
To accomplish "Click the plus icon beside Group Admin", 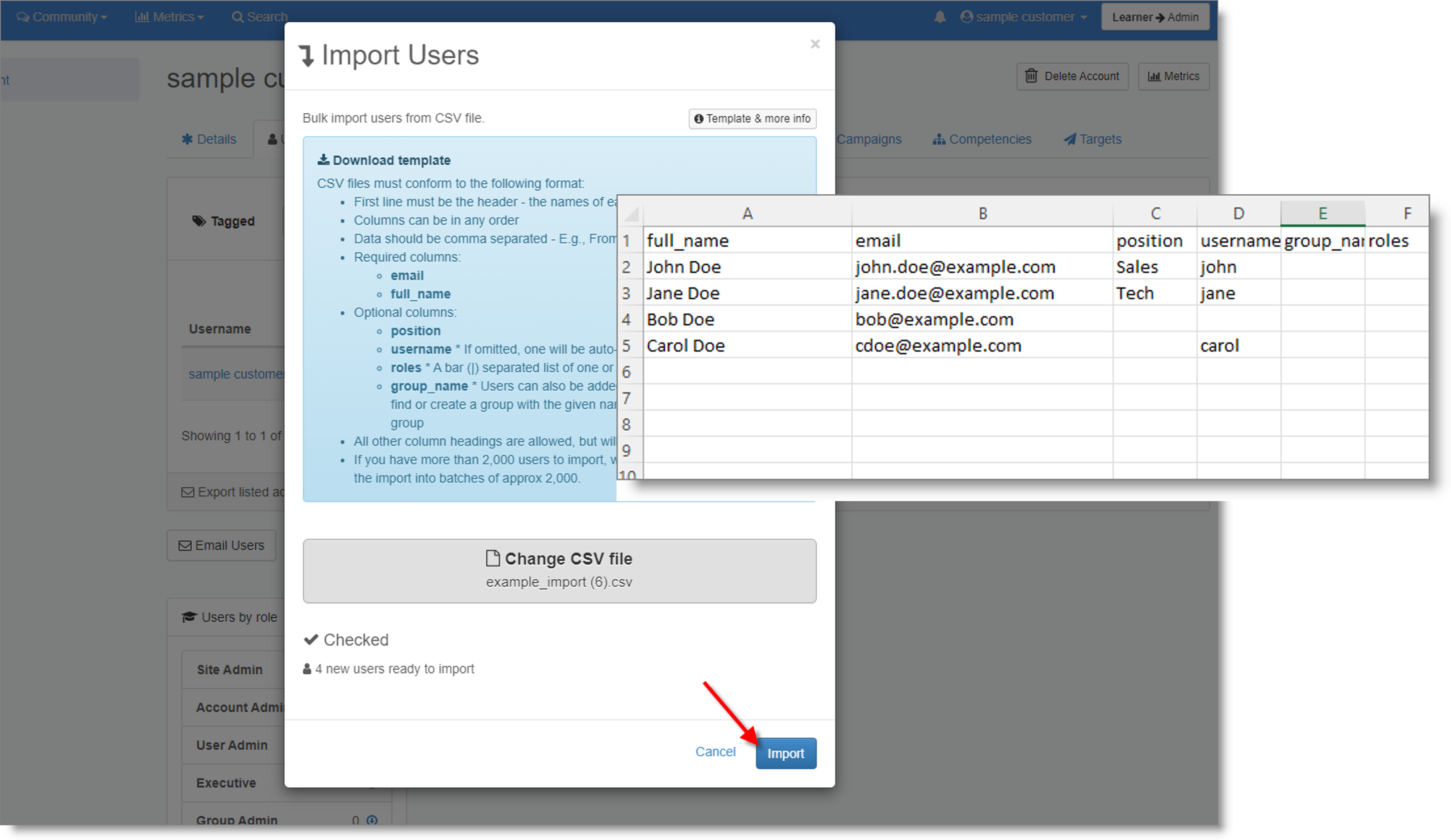I will [372, 820].
